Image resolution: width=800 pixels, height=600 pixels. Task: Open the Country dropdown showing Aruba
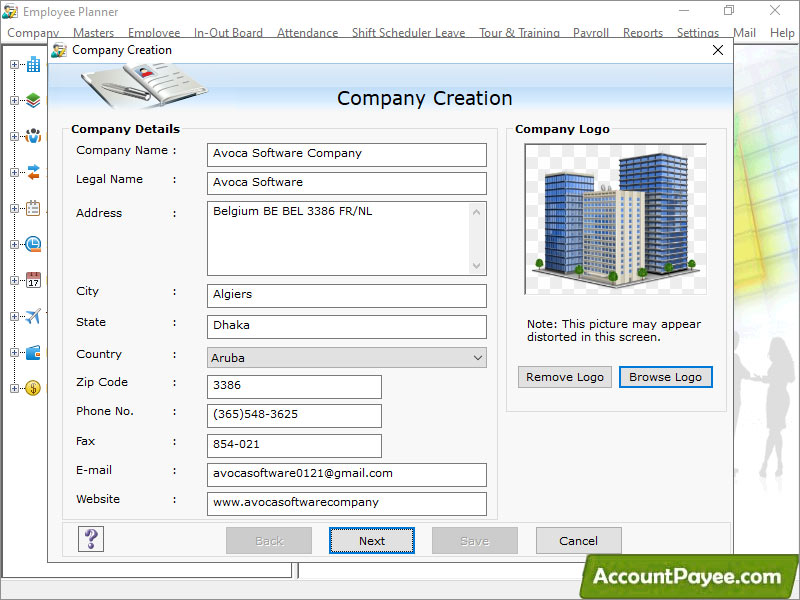point(346,358)
